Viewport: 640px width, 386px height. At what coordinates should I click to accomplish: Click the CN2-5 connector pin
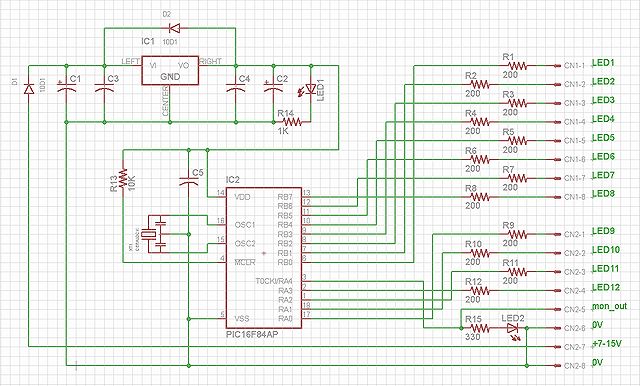point(558,309)
